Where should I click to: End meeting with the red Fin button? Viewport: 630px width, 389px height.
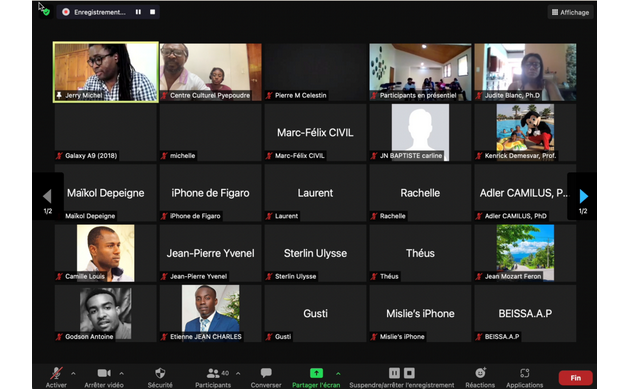click(575, 378)
